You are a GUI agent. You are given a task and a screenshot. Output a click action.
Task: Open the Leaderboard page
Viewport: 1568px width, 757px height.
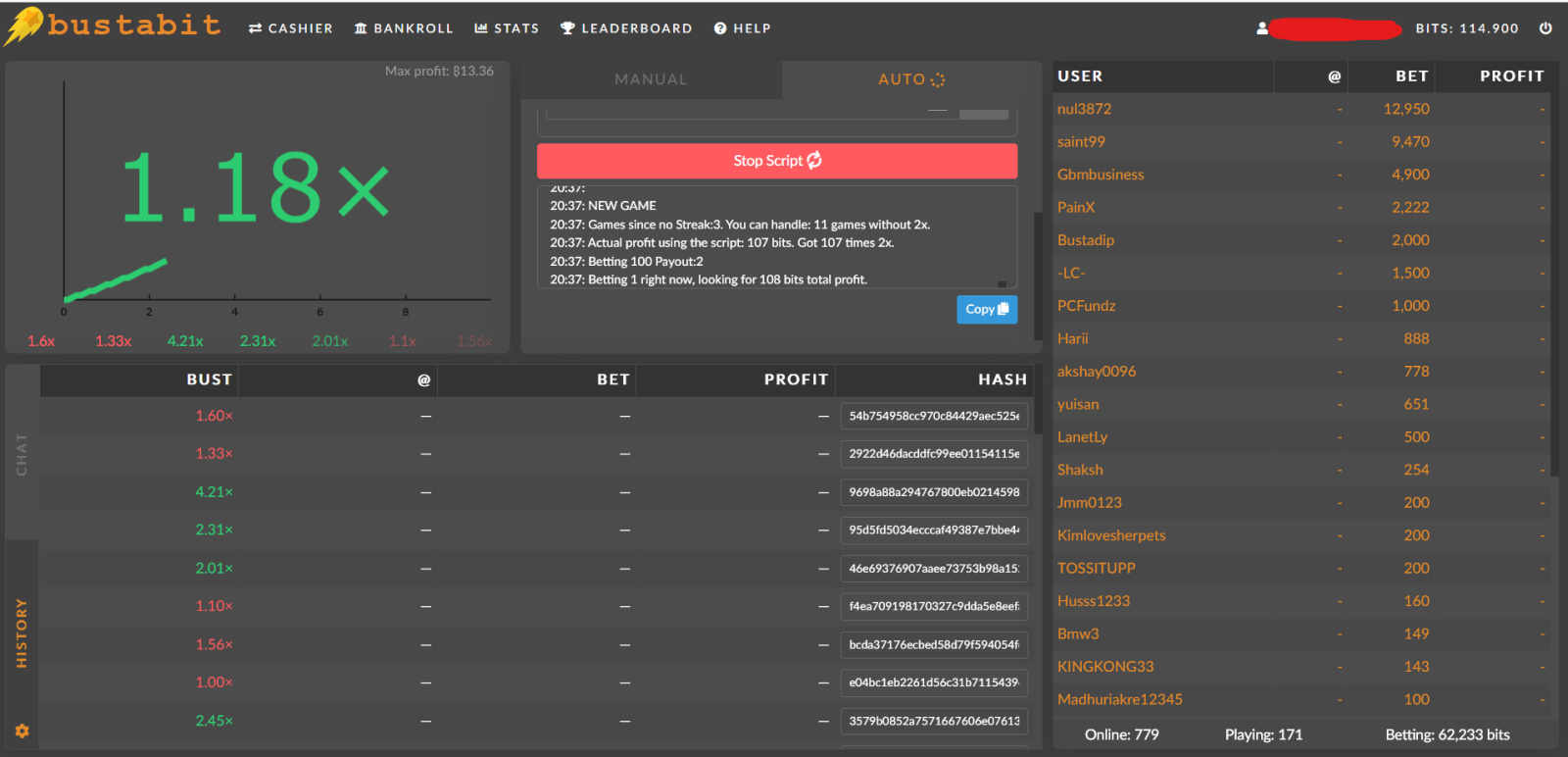click(x=626, y=28)
